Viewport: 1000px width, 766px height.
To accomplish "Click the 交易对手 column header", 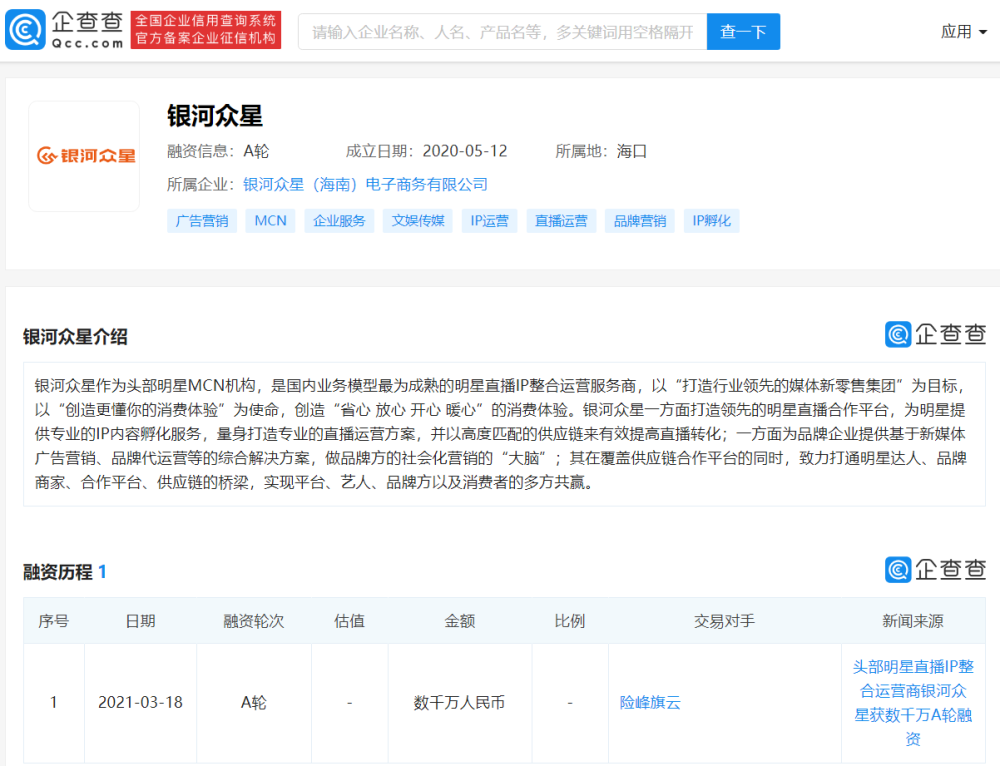I will pyautogui.click(x=724, y=621).
